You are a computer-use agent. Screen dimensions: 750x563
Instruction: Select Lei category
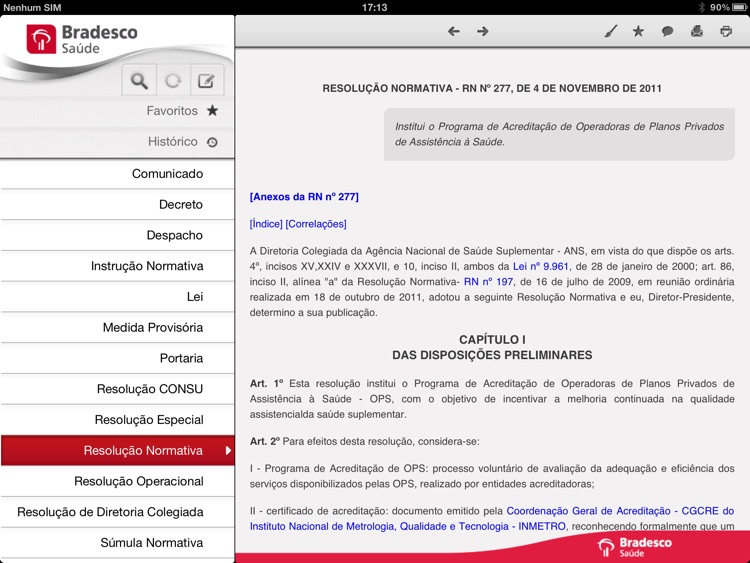point(117,297)
